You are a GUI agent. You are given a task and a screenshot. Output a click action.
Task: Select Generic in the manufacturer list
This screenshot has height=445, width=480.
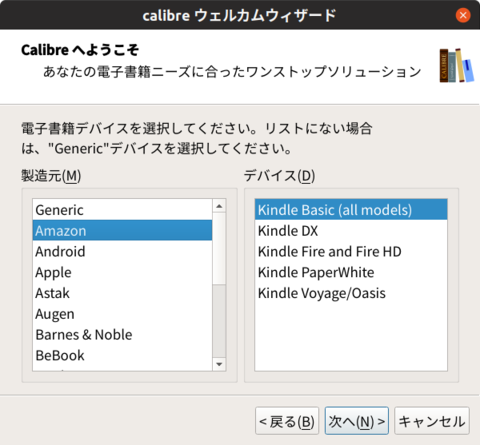(122, 210)
